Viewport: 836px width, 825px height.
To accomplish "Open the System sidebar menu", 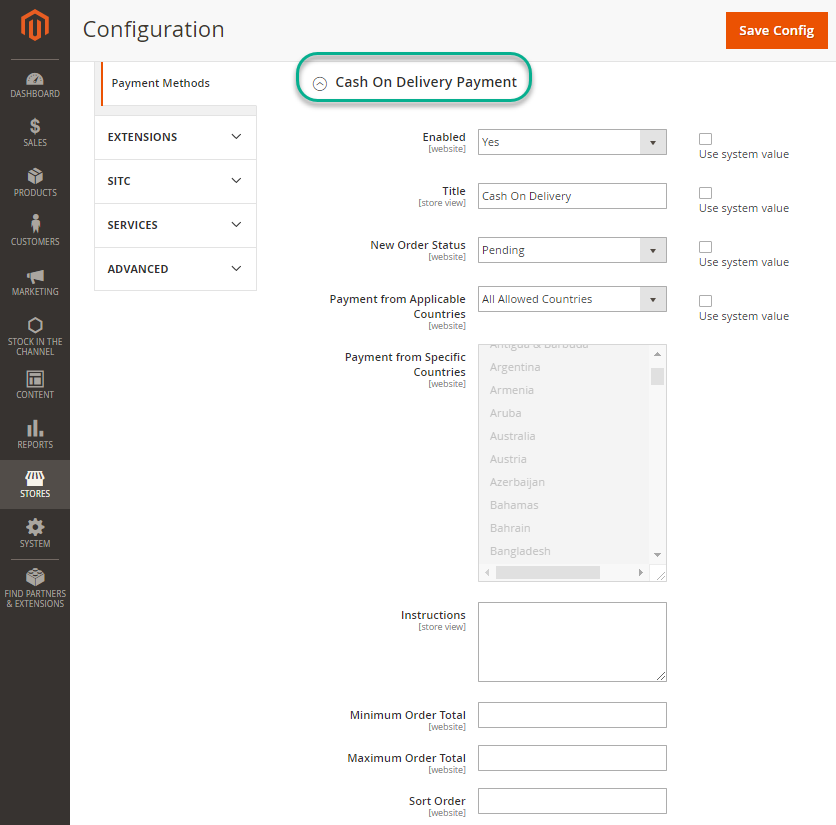I will (35, 535).
